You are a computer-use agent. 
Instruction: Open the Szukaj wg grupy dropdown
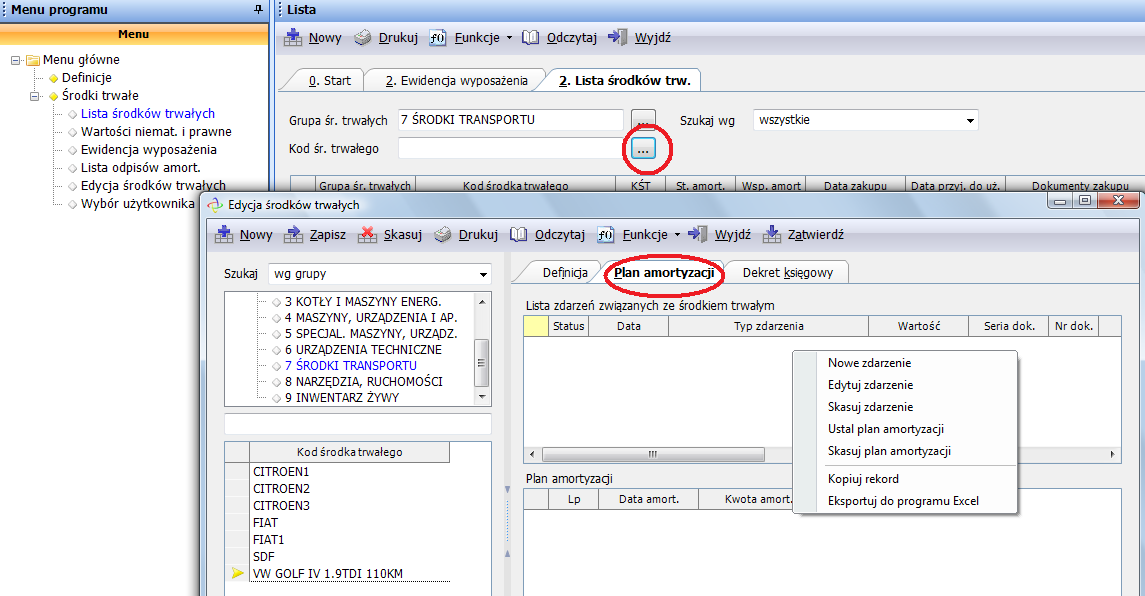[483, 275]
